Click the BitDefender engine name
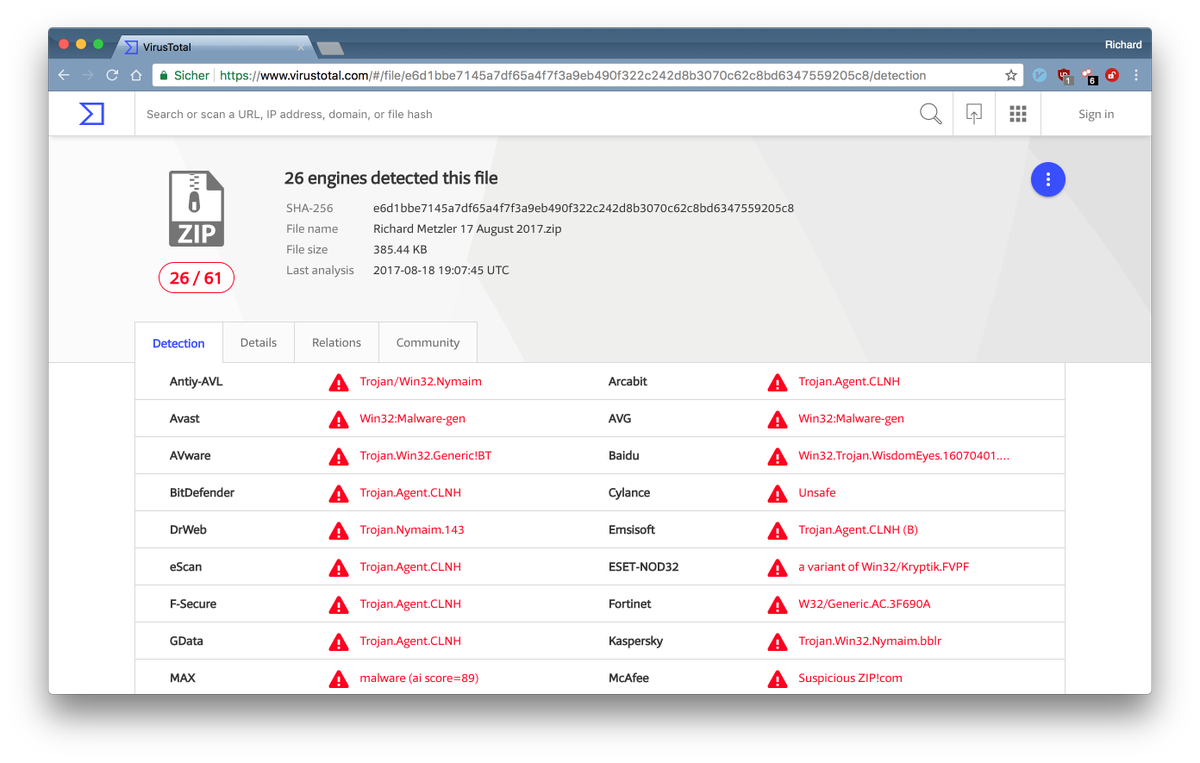This screenshot has height=763, width=1200. pyautogui.click(x=202, y=492)
